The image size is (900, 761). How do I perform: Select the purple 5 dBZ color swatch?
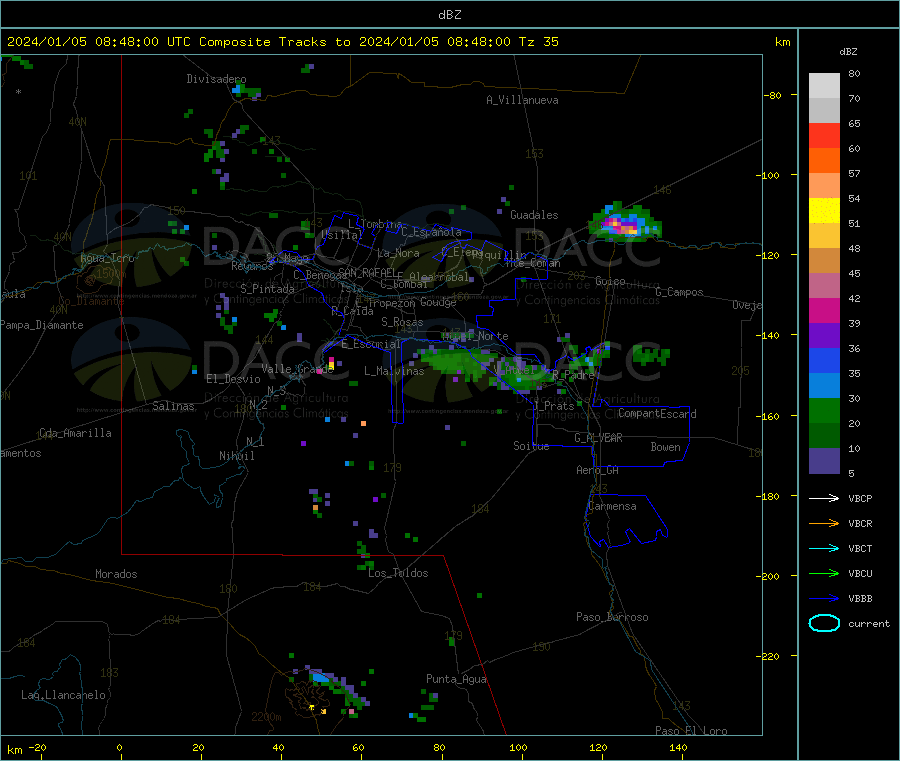(x=824, y=461)
